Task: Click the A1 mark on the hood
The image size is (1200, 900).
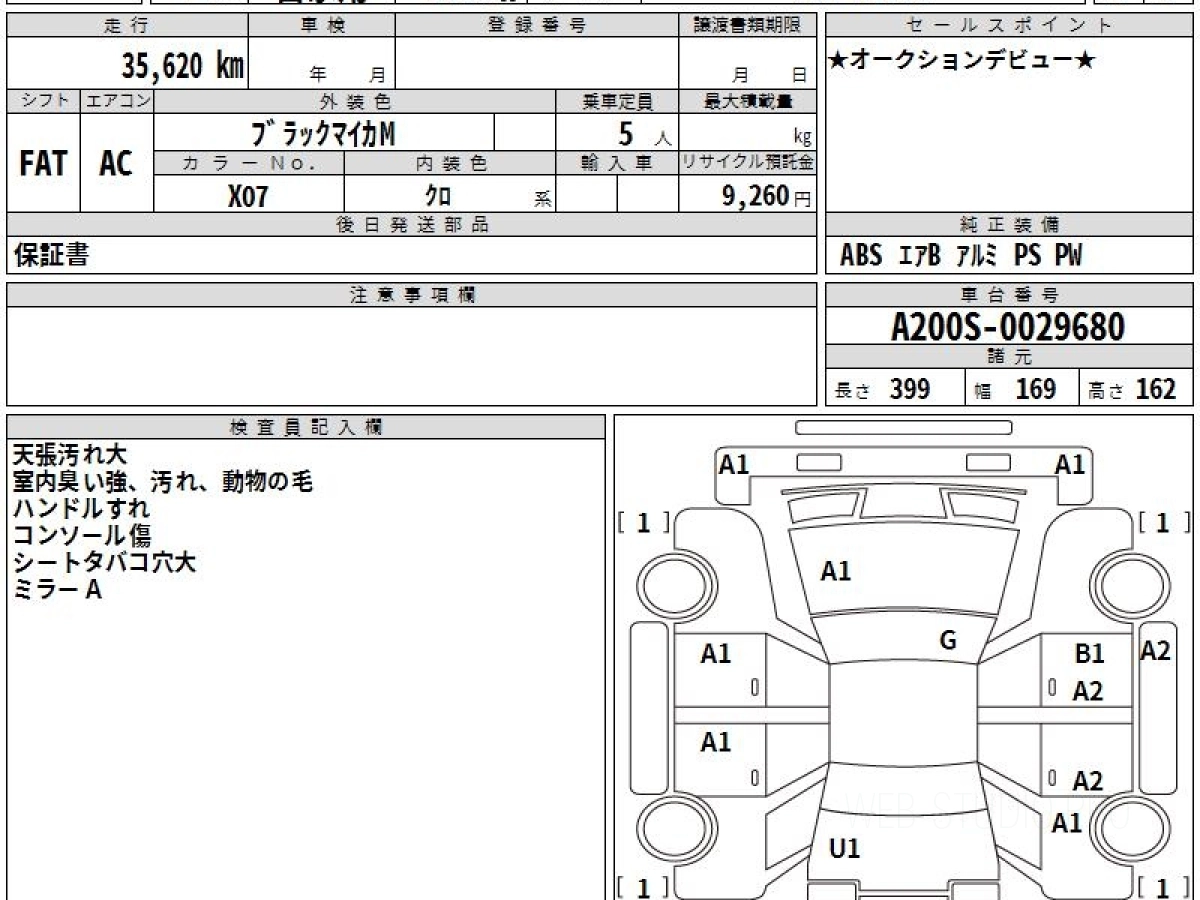Action: tap(835, 571)
